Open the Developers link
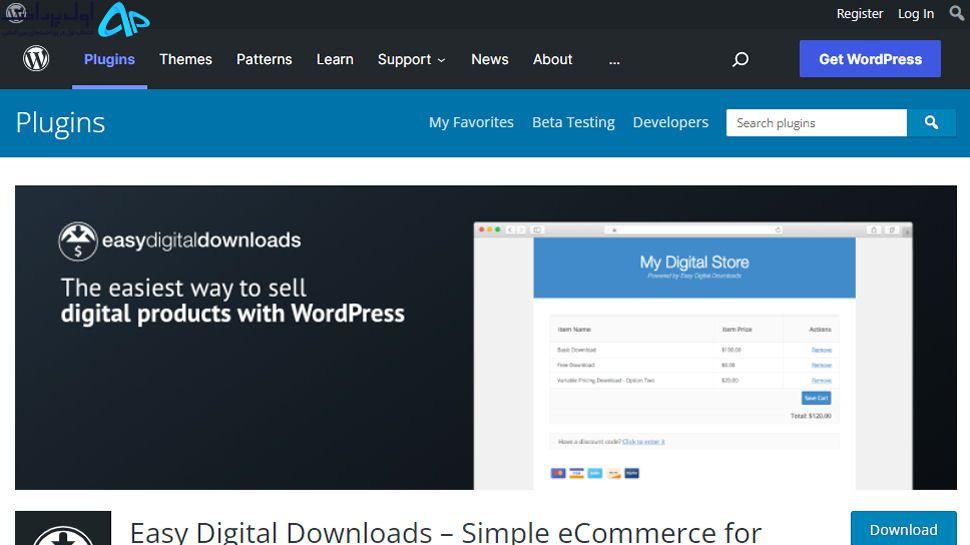970x545 pixels. [x=671, y=122]
